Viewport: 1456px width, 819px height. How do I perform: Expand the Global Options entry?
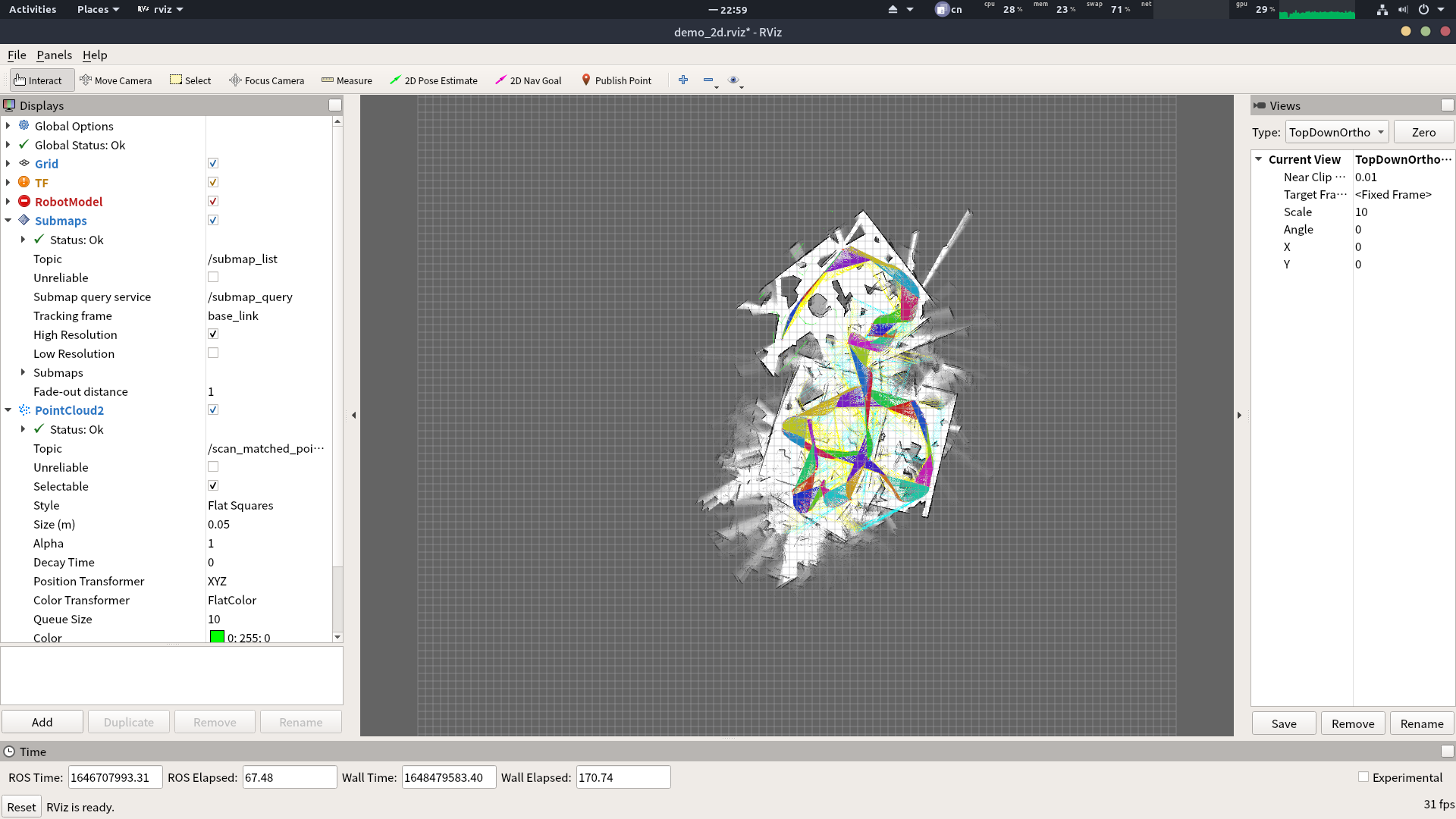pyautogui.click(x=8, y=125)
